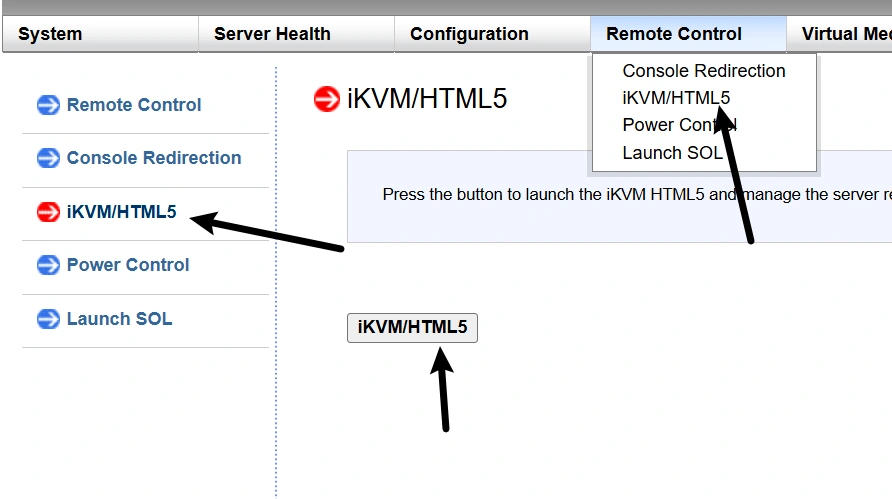
Task: Click blue arrow icon beside Remote Control
Action: coord(48,105)
